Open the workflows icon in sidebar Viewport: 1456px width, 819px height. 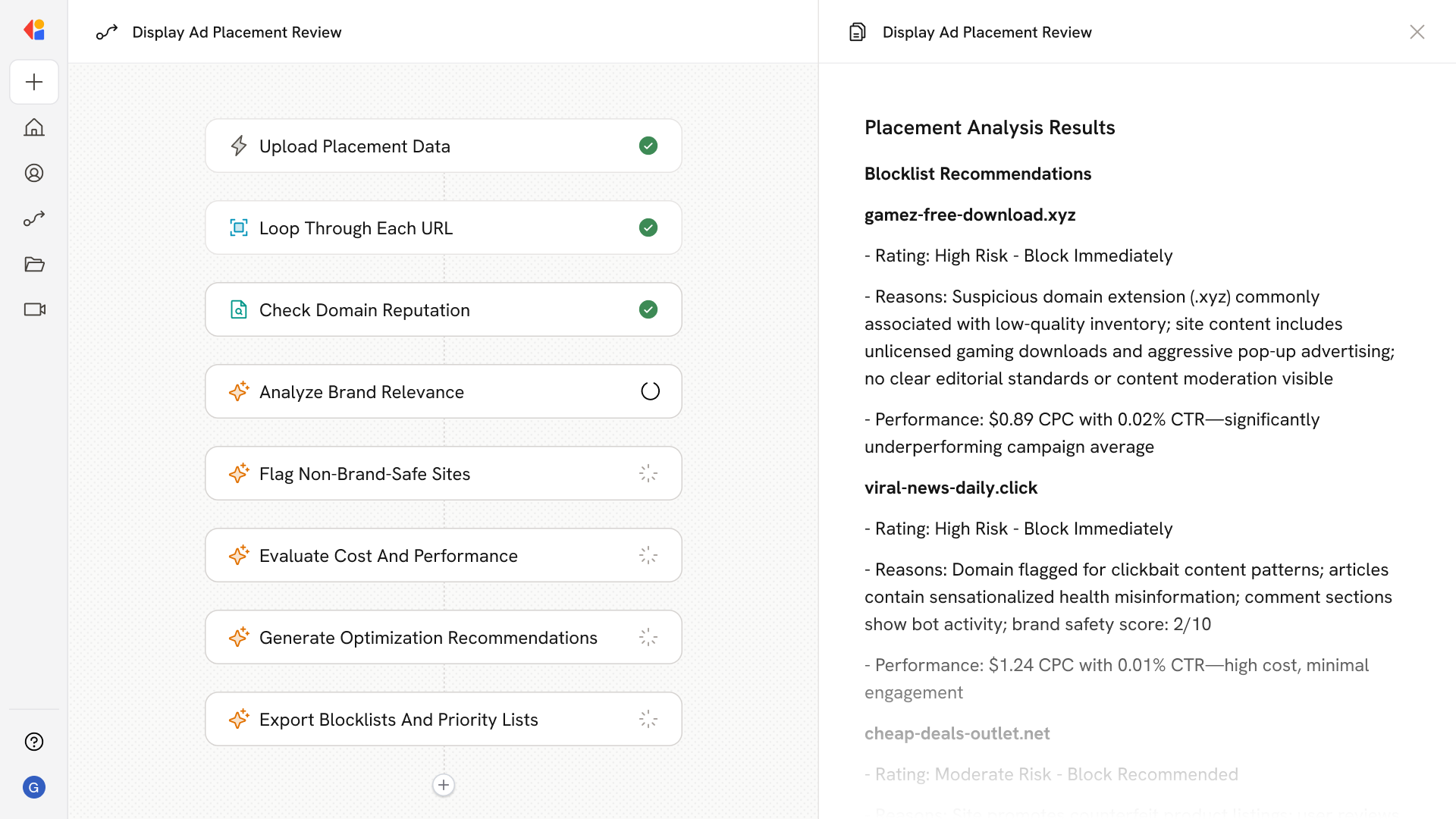pos(34,218)
